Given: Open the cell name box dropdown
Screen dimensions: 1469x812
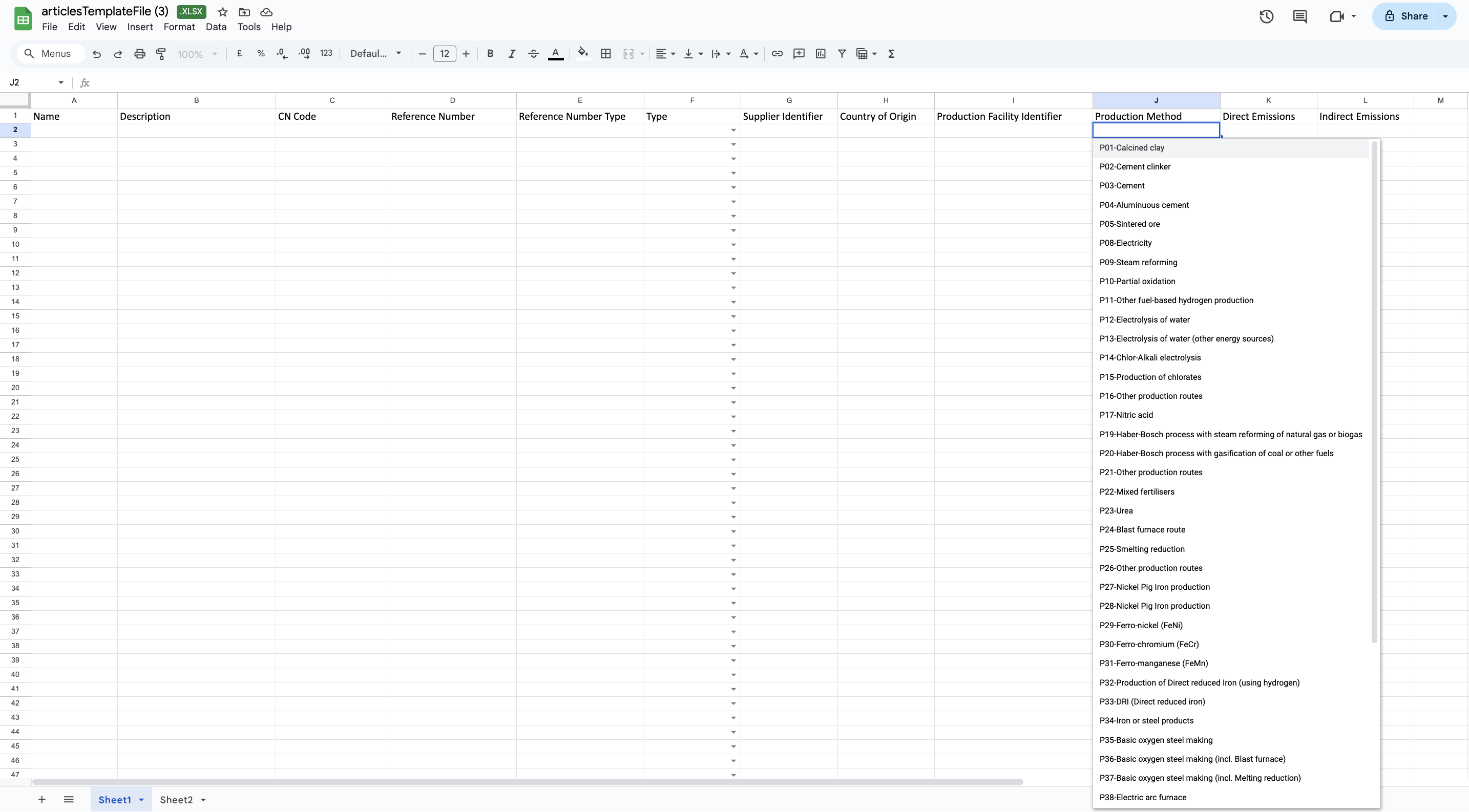Looking at the screenshot, I should coord(60,82).
